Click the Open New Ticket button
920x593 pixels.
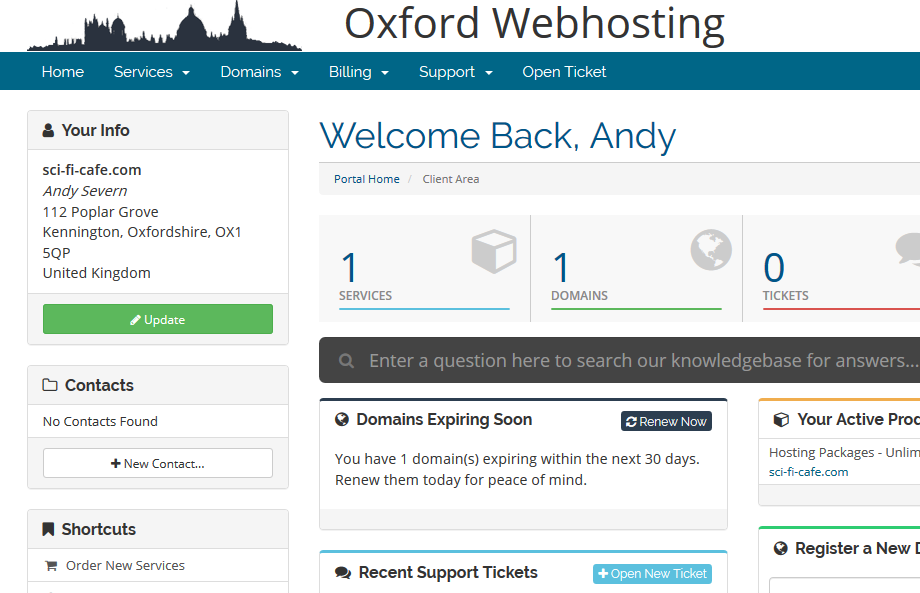652,574
